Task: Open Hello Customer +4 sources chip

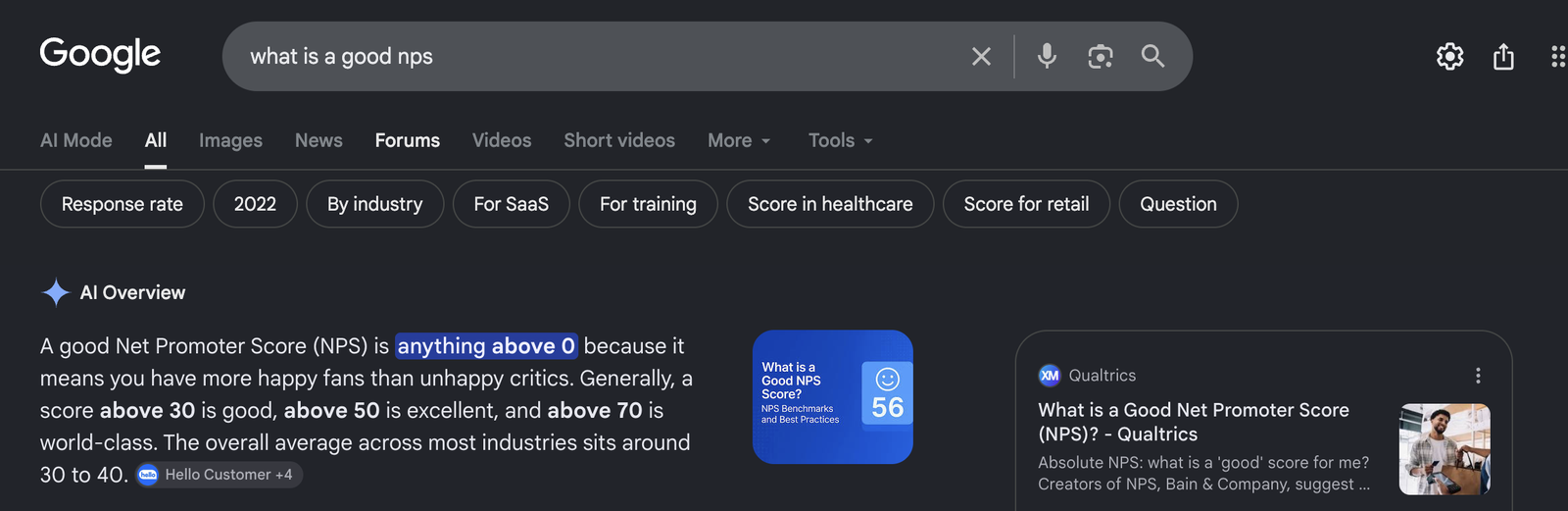Action: tap(220, 475)
